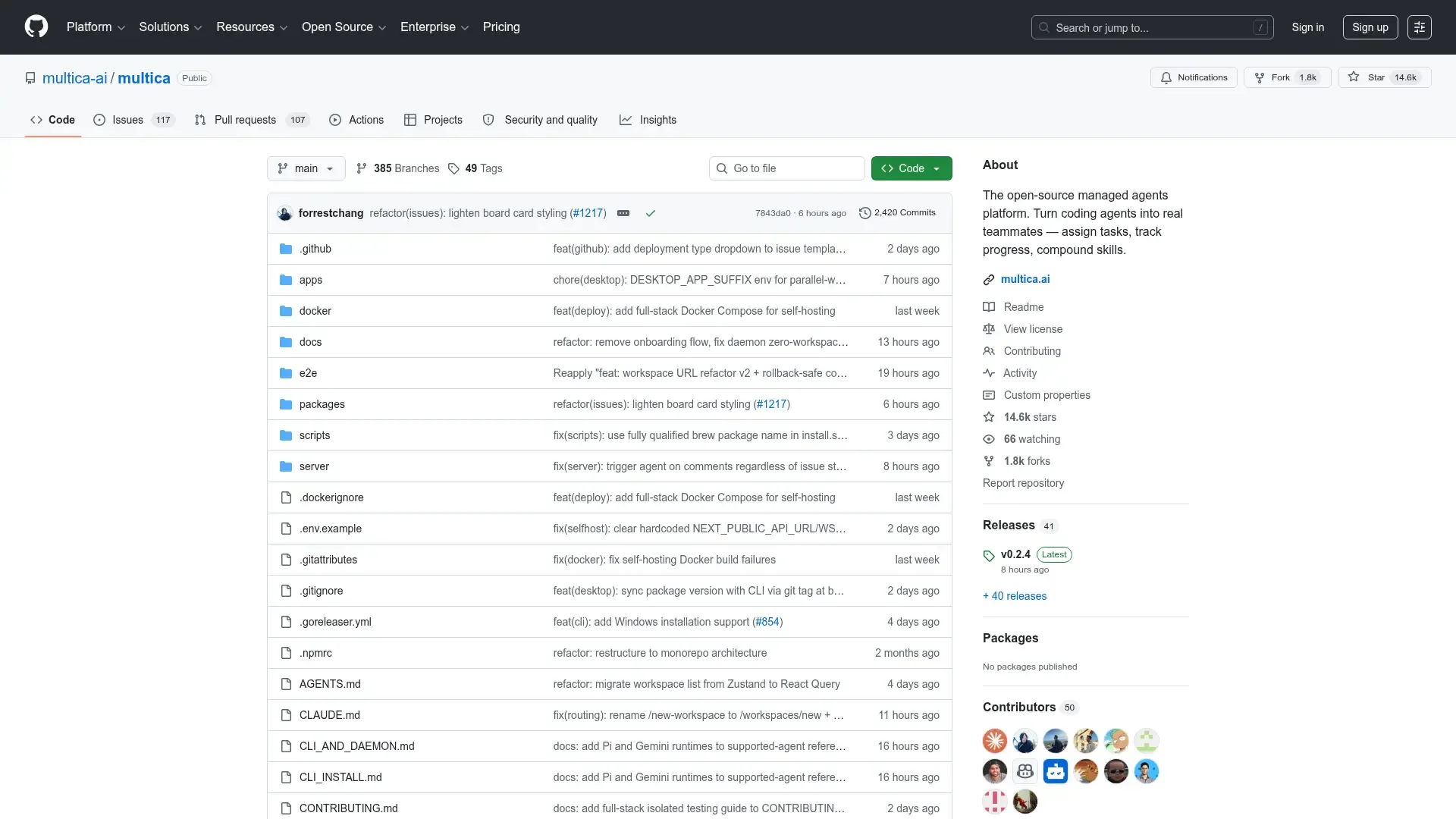Open the v0.2.4 release tag

pos(1015,554)
